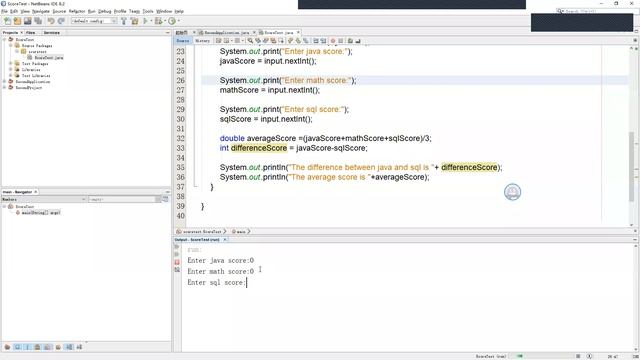Toggle Rectangular Selection editor icon
This screenshot has width=640, height=360.
tap(281, 41)
